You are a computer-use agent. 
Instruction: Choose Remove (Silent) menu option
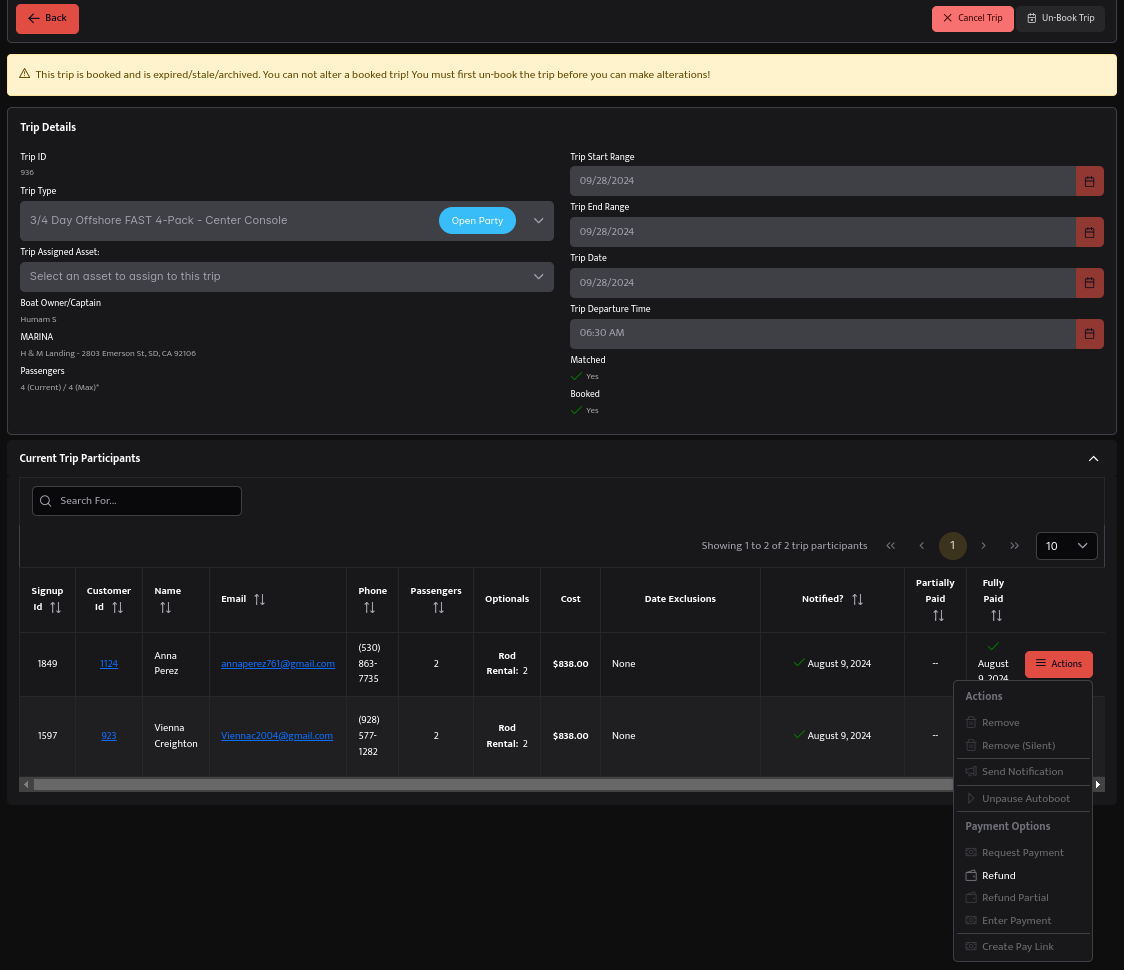pos(1023,746)
